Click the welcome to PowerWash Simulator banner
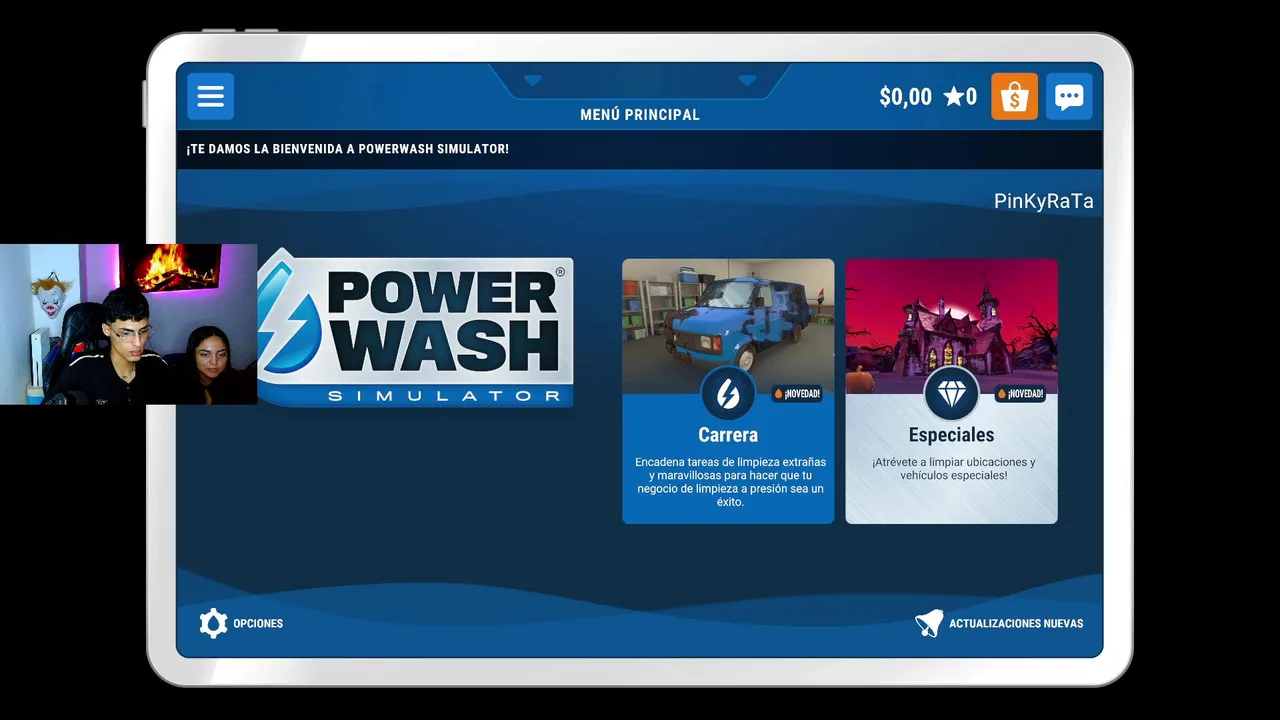The height and width of the screenshot is (720, 1280). (x=640, y=149)
